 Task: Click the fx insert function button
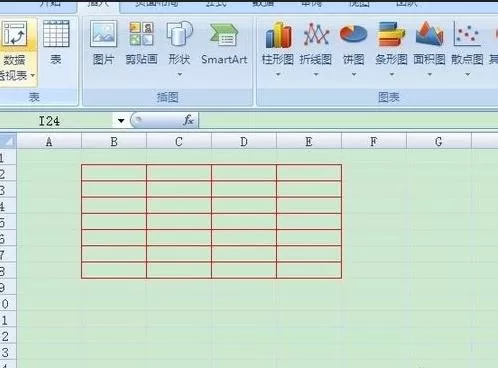click(x=188, y=120)
